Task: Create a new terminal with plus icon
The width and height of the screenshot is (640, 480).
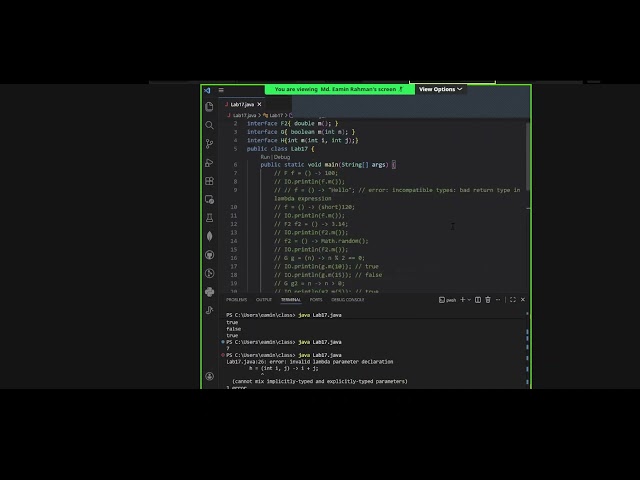Action: tap(462, 300)
